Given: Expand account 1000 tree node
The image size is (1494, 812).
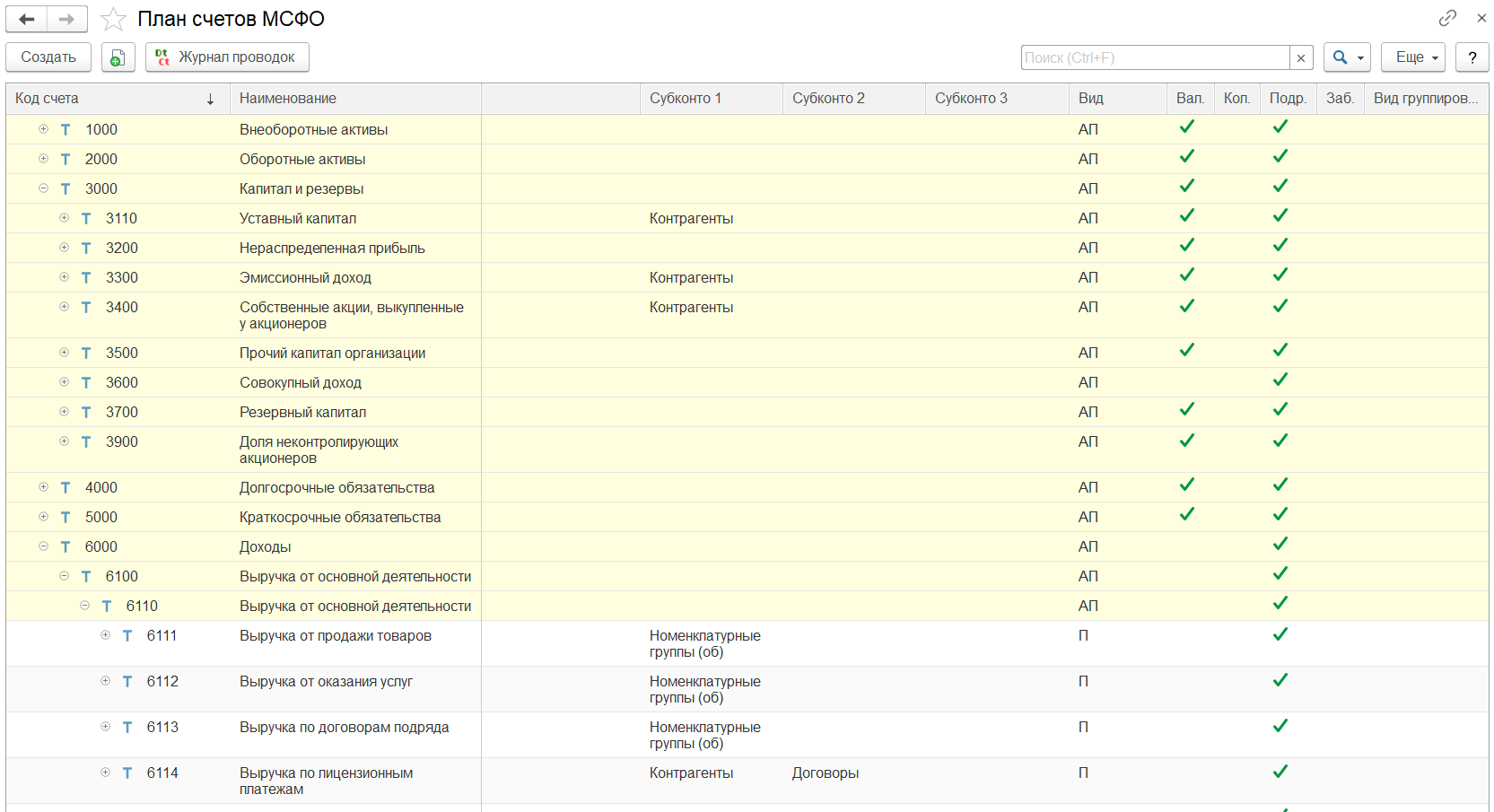Looking at the screenshot, I should pyautogui.click(x=43, y=129).
